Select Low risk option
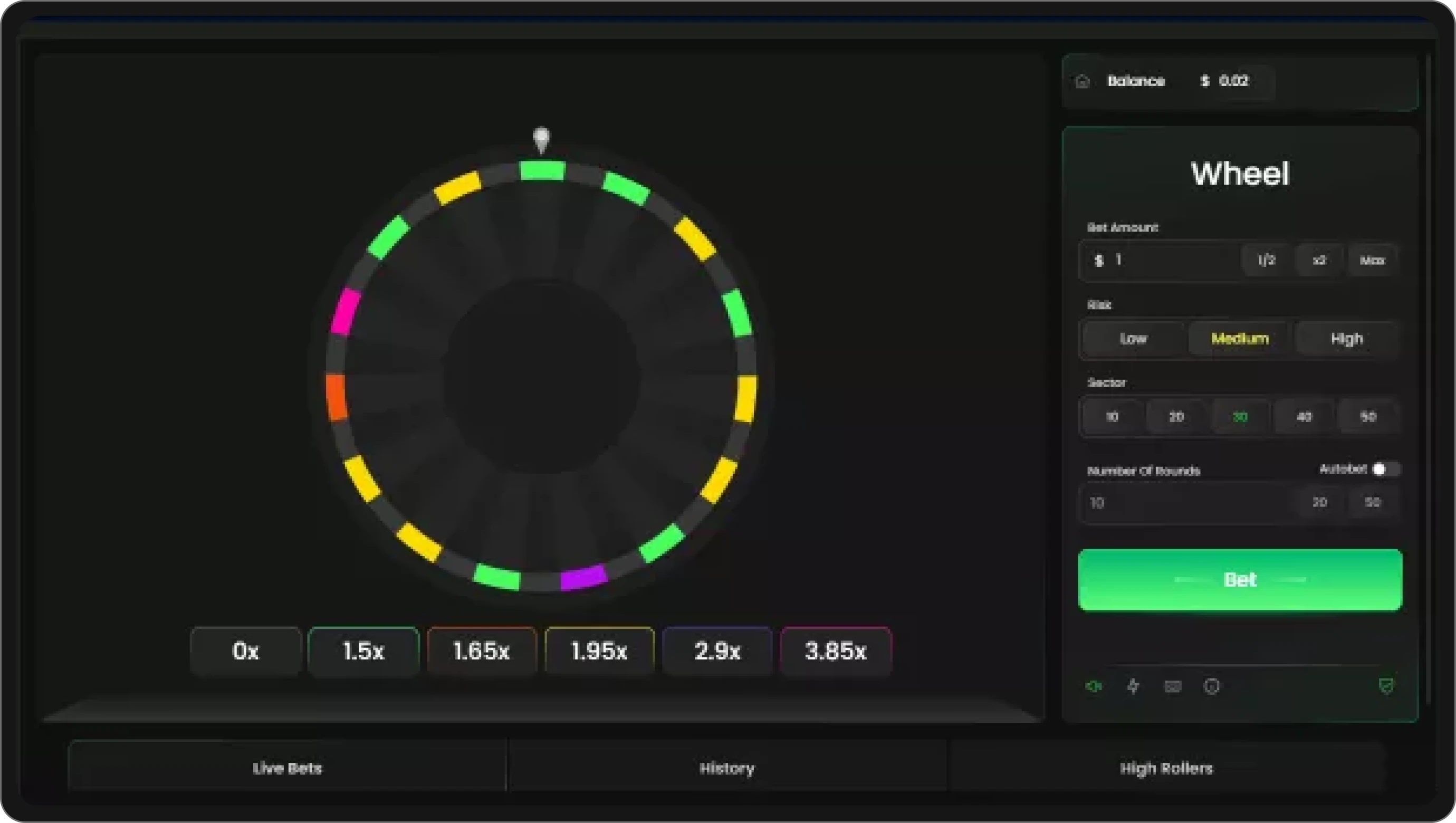 pyautogui.click(x=1132, y=339)
